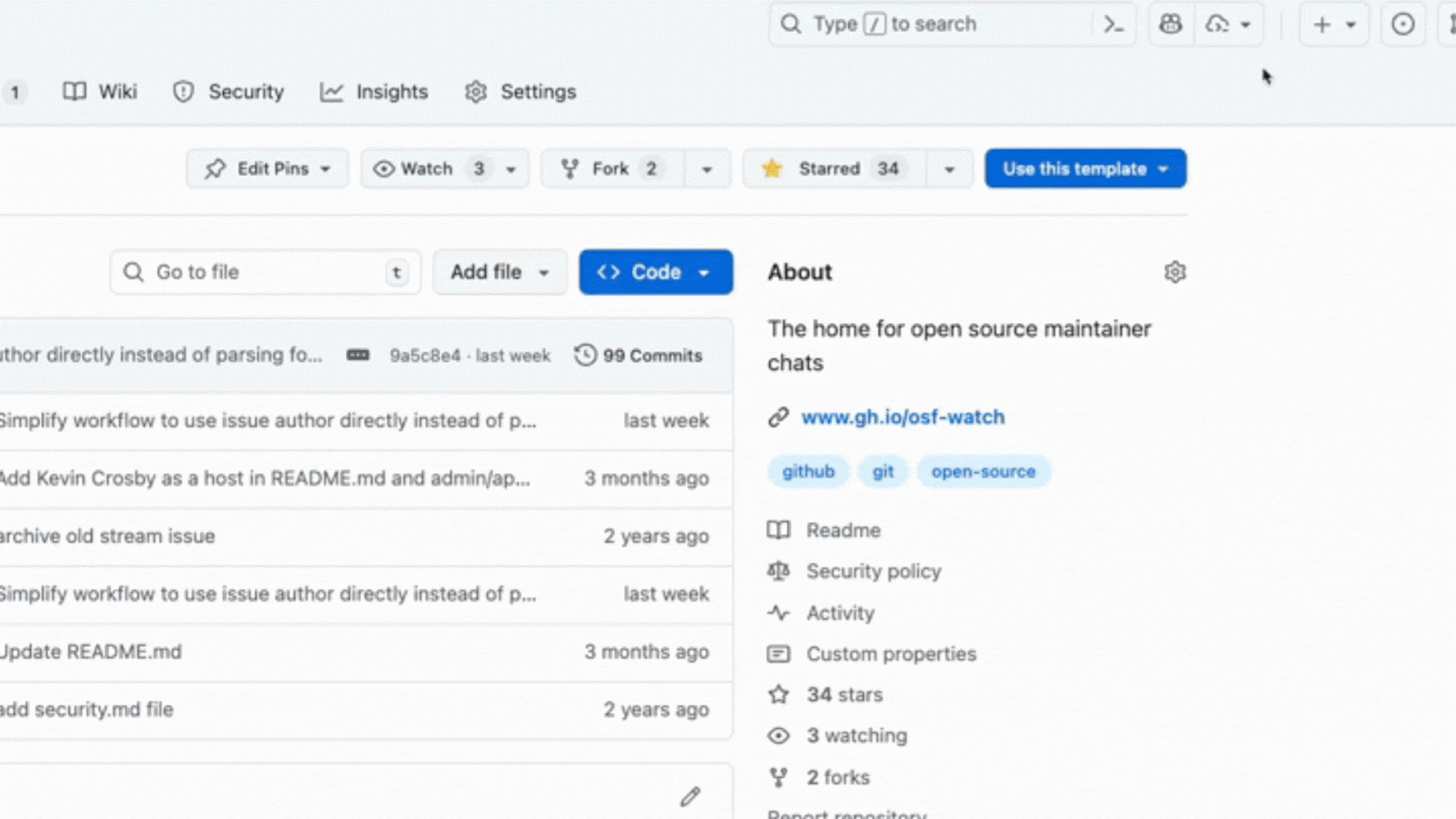The height and width of the screenshot is (819, 1456).
Task: Click the Use this template button
Action: tap(1085, 168)
